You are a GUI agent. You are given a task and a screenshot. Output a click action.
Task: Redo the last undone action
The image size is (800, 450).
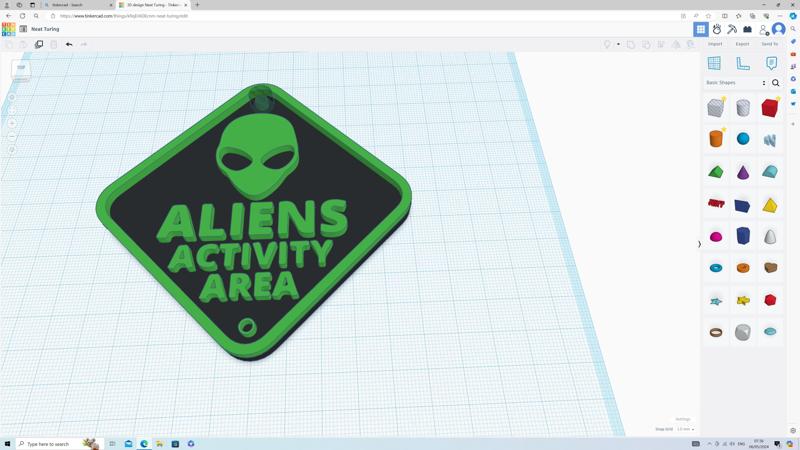click(84, 44)
